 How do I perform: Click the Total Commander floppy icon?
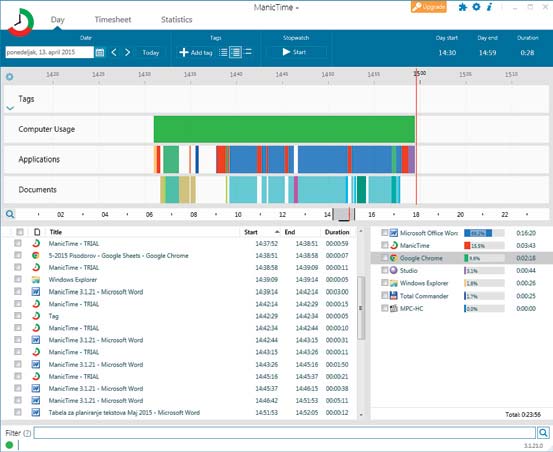(x=394, y=295)
